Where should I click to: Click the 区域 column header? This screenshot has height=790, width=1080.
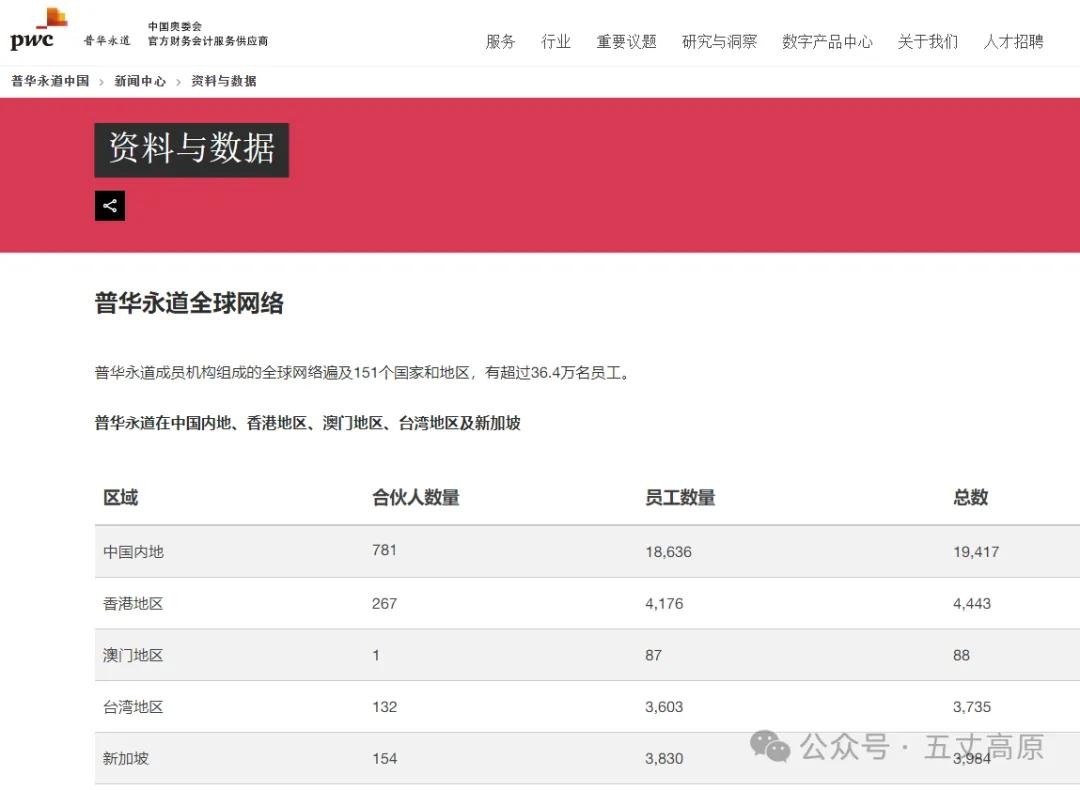tap(121, 497)
